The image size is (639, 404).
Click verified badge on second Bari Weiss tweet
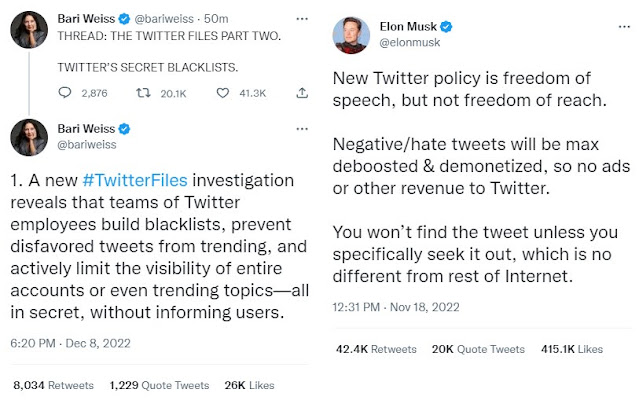[125, 129]
